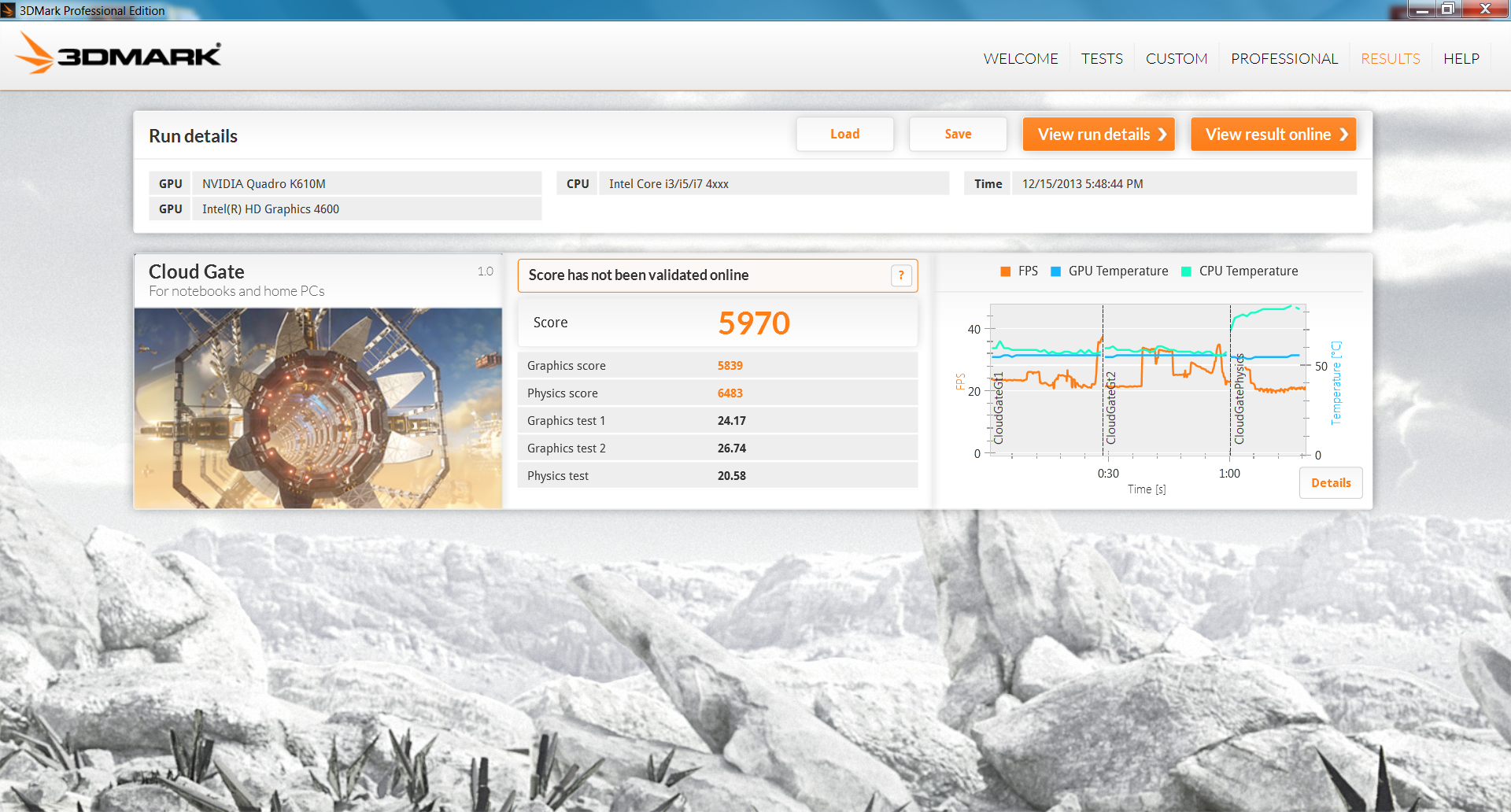Click the CloudGateGt2 chart marker

pos(1111,408)
